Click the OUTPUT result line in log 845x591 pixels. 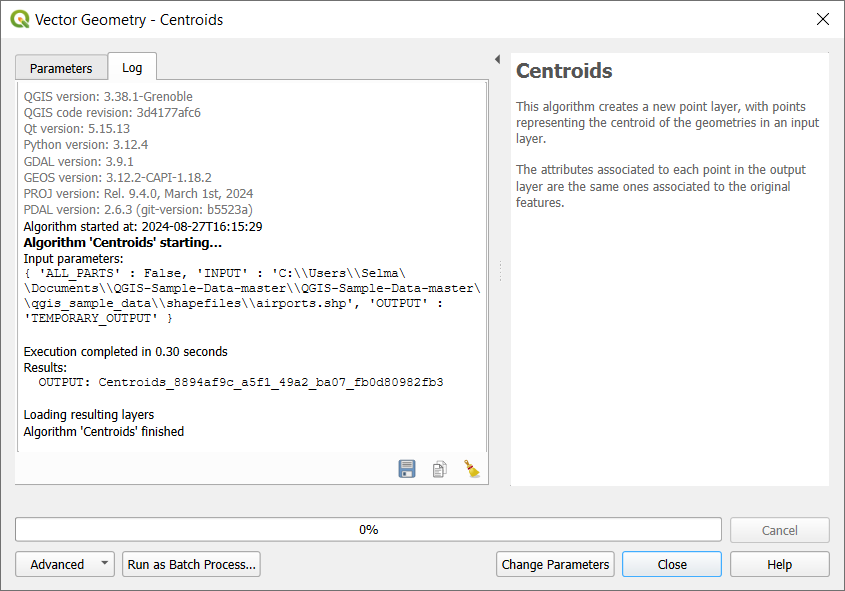pos(240,382)
